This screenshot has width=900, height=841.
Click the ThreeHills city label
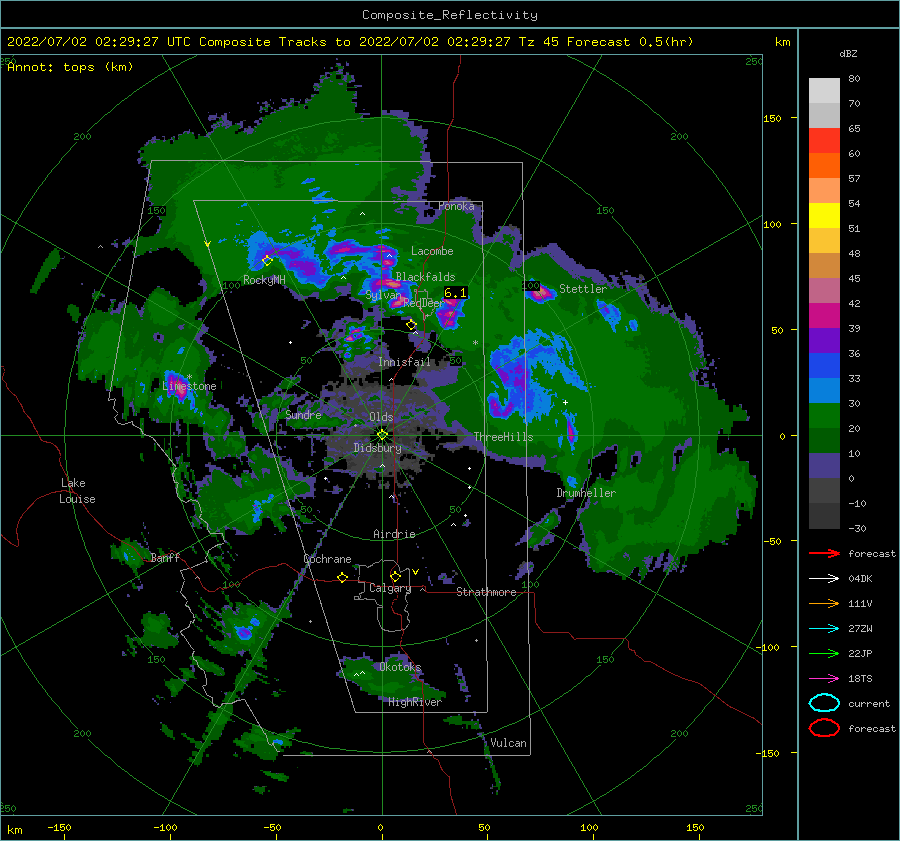pos(503,437)
